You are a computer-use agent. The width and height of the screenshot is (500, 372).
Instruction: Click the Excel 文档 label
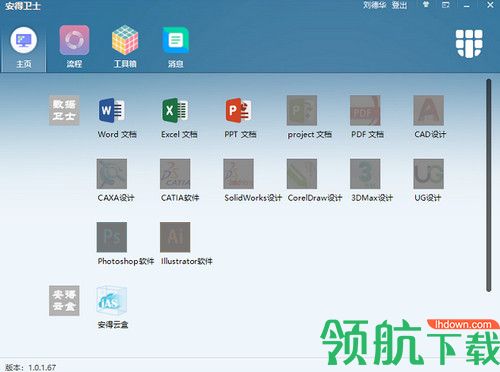(179, 134)
